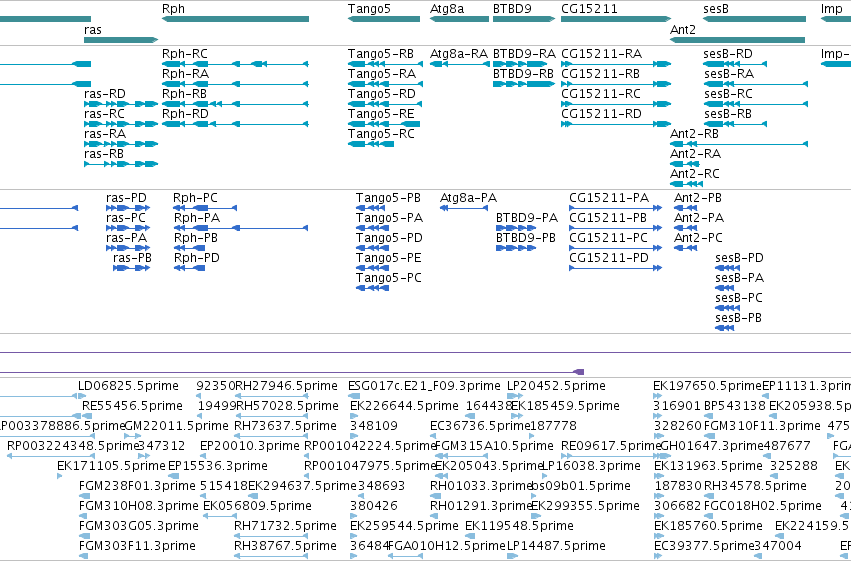The height and width of the screenshot is (561, 851).
Task: Click the ras gene feature
Action: click(x=121, y=40)
